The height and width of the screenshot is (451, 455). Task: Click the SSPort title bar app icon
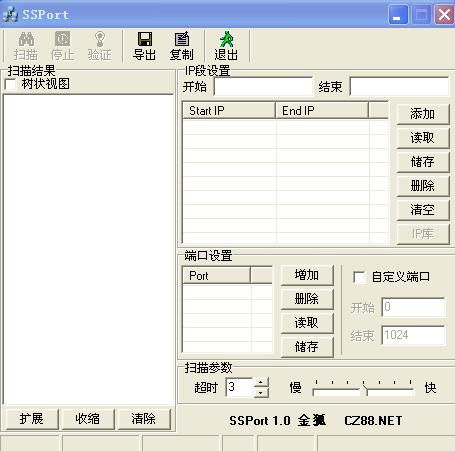tap(10, 15)
